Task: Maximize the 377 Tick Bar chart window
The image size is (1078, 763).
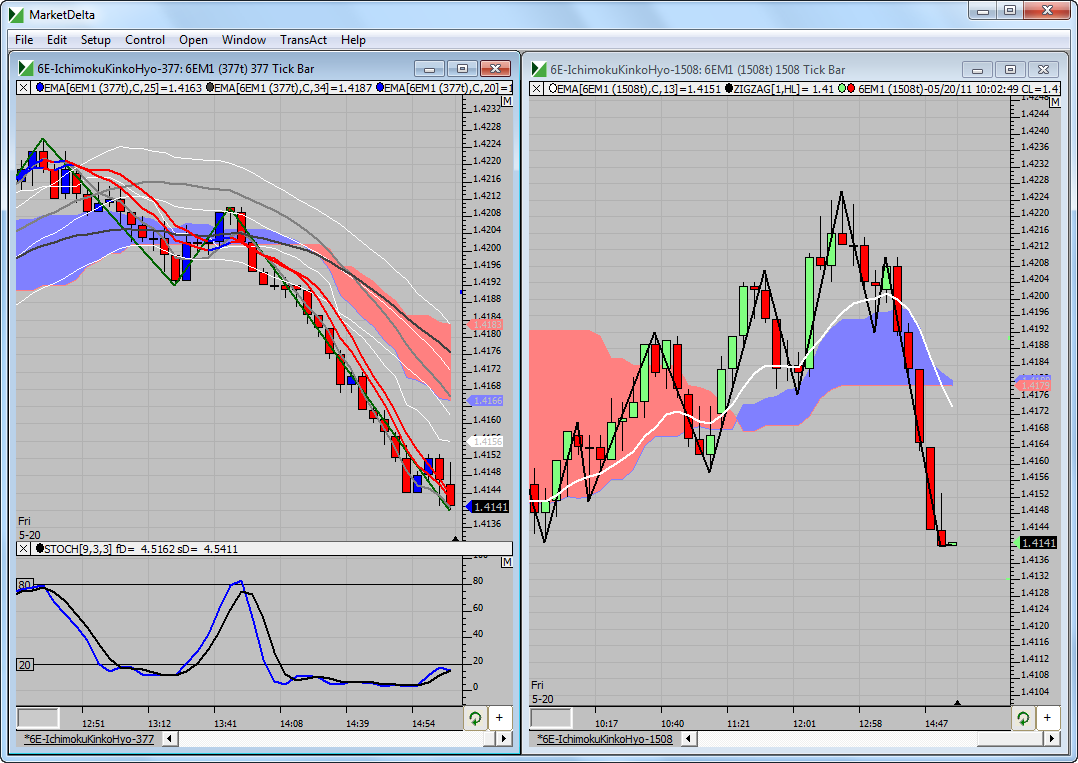Action: (462, 69)
